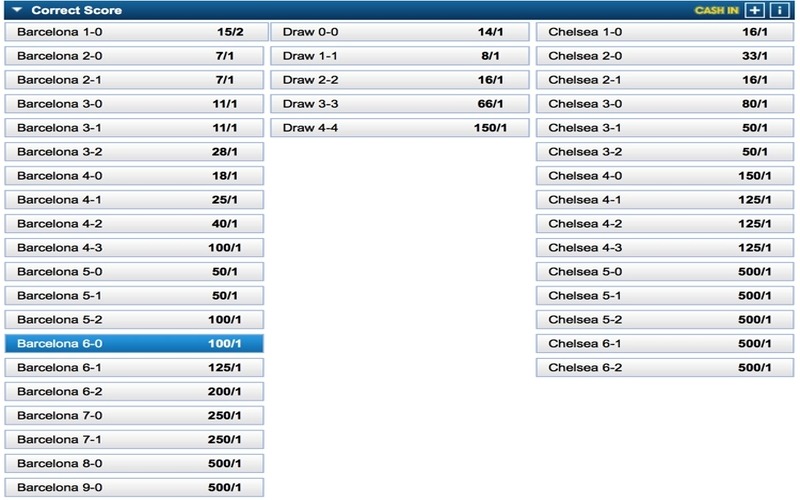
Task: Open the info icon in header
Action: click(779, 10)
